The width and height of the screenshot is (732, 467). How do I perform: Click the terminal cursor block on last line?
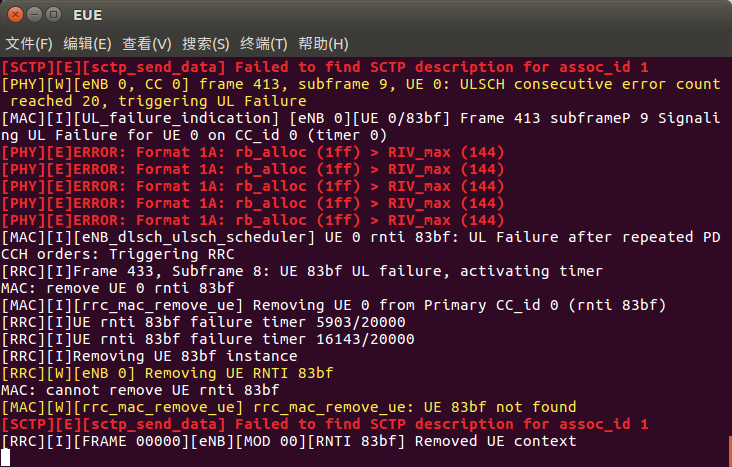[x=6, y=457]
